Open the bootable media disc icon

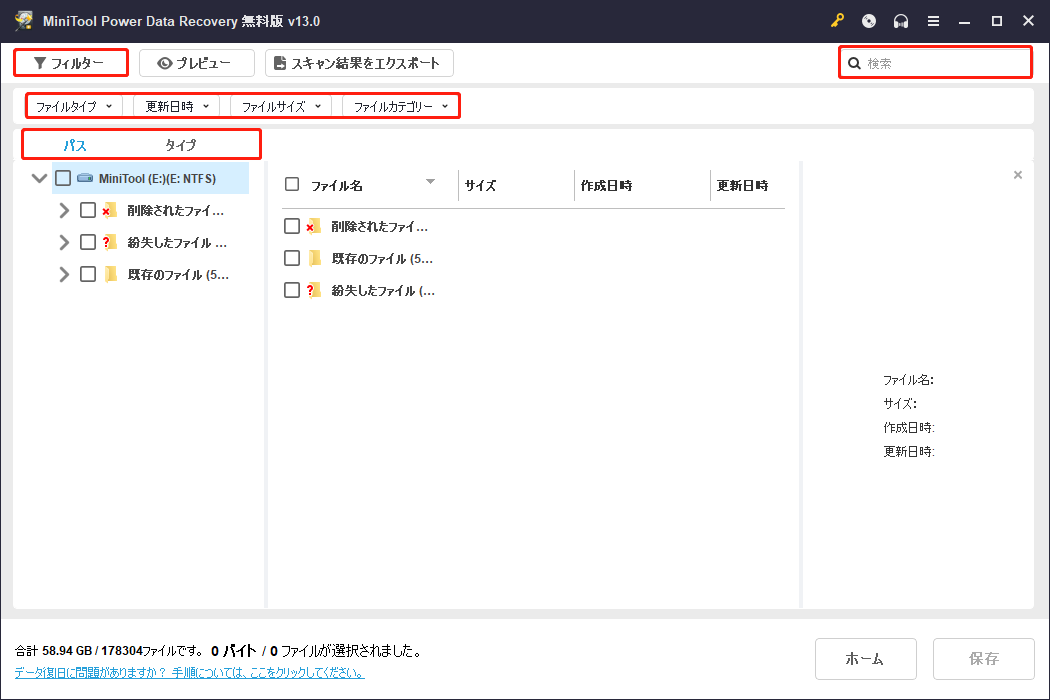(869, 21)
